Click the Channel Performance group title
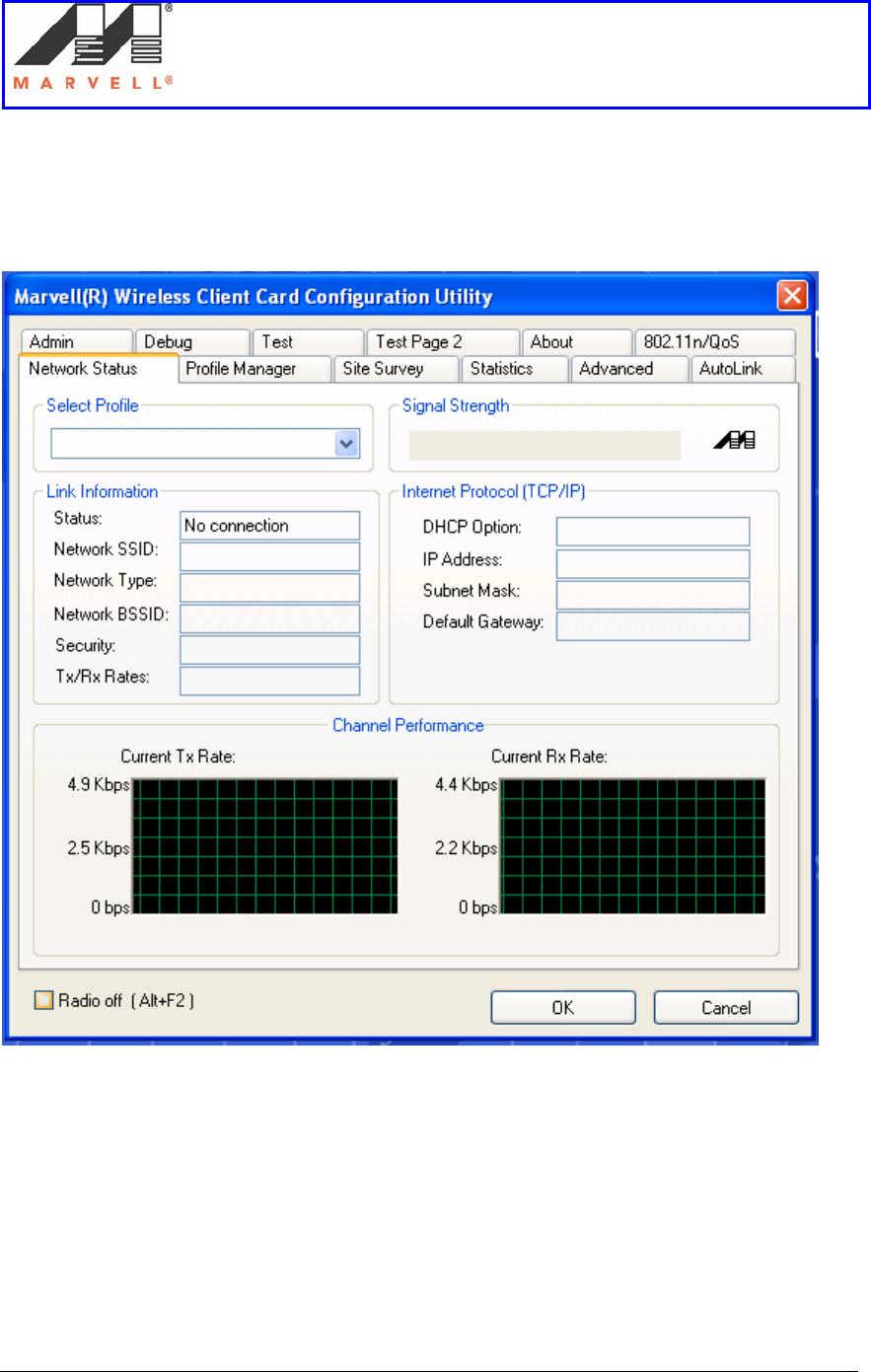The height and width of the screenshot is (1372, 871). [408, 725]
